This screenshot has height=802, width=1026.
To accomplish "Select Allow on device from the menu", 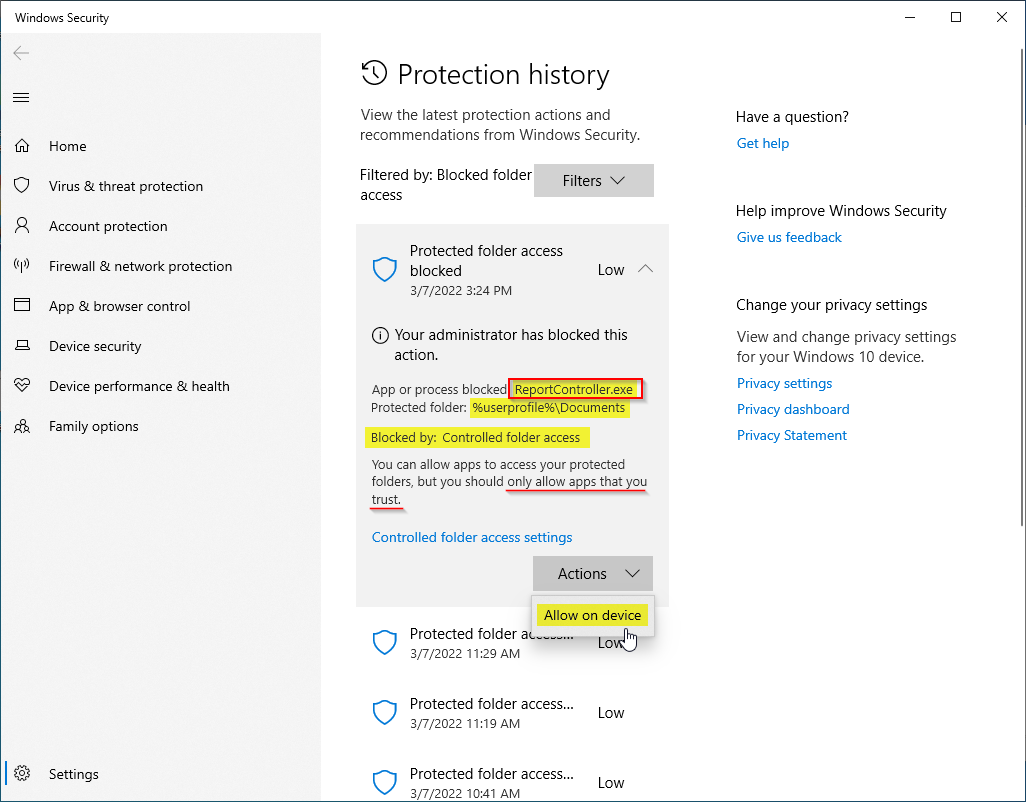I will pyautogui.click(x=592, y=615).
